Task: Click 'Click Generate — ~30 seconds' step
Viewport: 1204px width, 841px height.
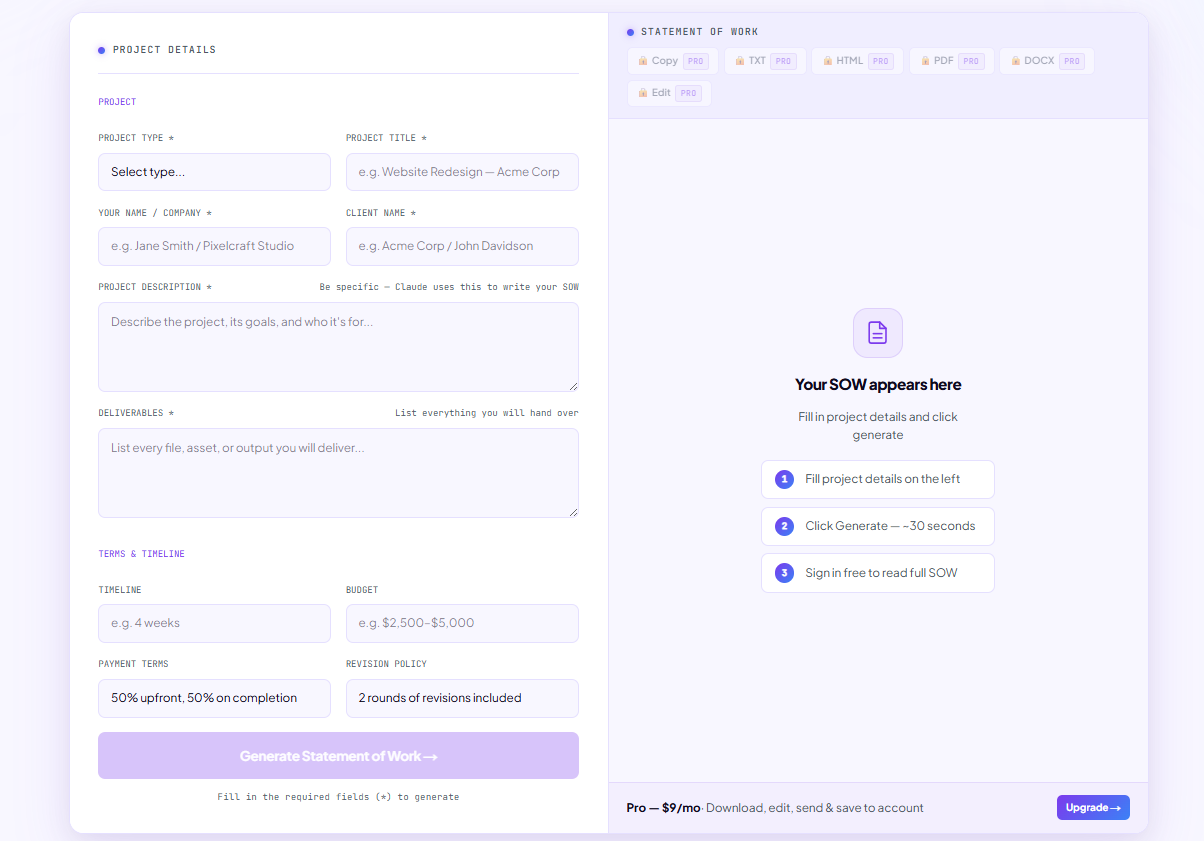Action: tap(878, 526)
